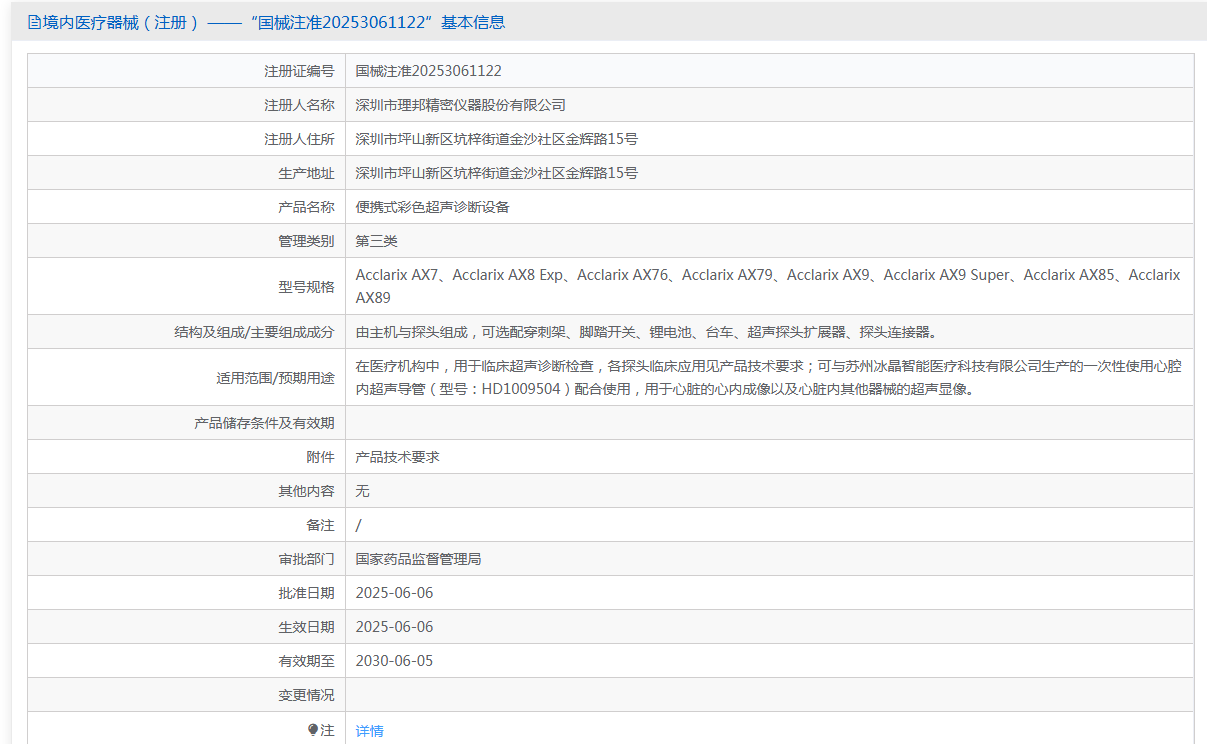Screen dimensions: 1207x744
Task: Click the 产品储存条件及有效期 label
Action: click(x=264, y=423)
